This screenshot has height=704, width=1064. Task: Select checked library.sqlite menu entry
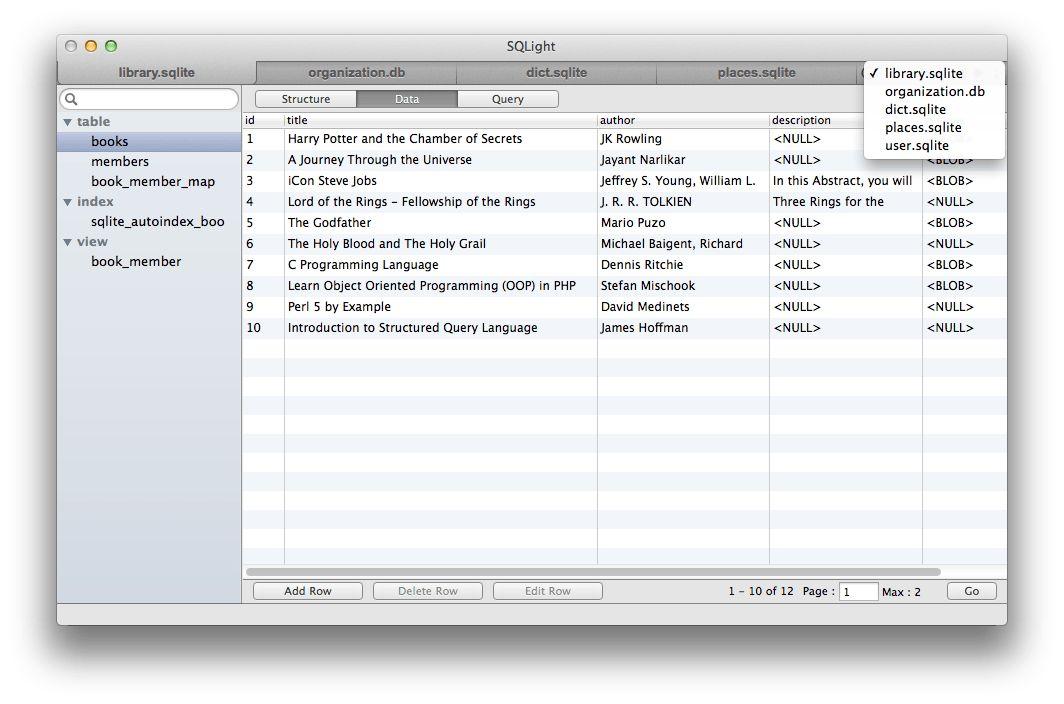[923, 73]
